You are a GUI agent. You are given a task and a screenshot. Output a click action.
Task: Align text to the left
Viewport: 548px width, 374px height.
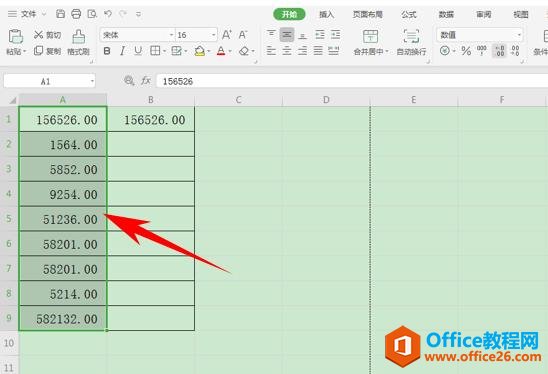[x=271, y=51]
